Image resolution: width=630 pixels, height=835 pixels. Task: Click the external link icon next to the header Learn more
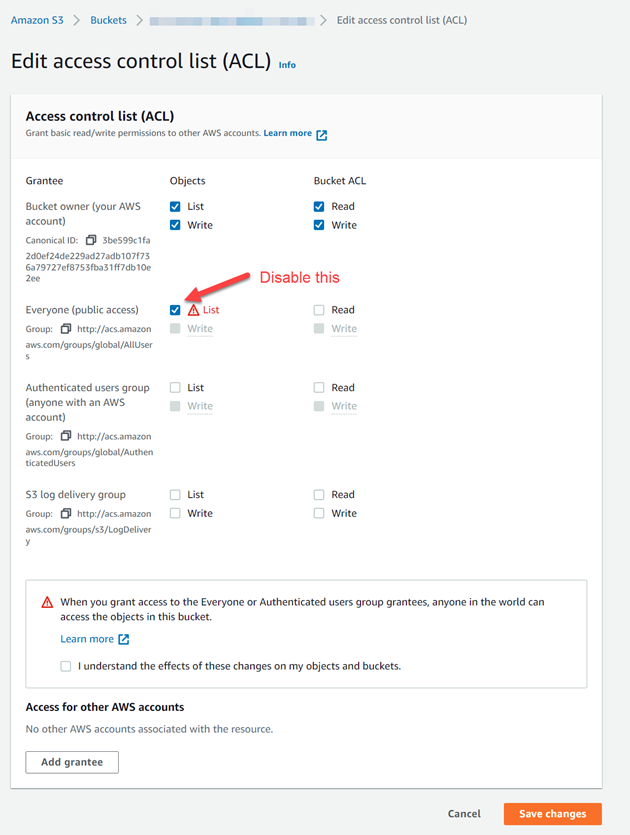pyautogui.click(x=322, y=133)
